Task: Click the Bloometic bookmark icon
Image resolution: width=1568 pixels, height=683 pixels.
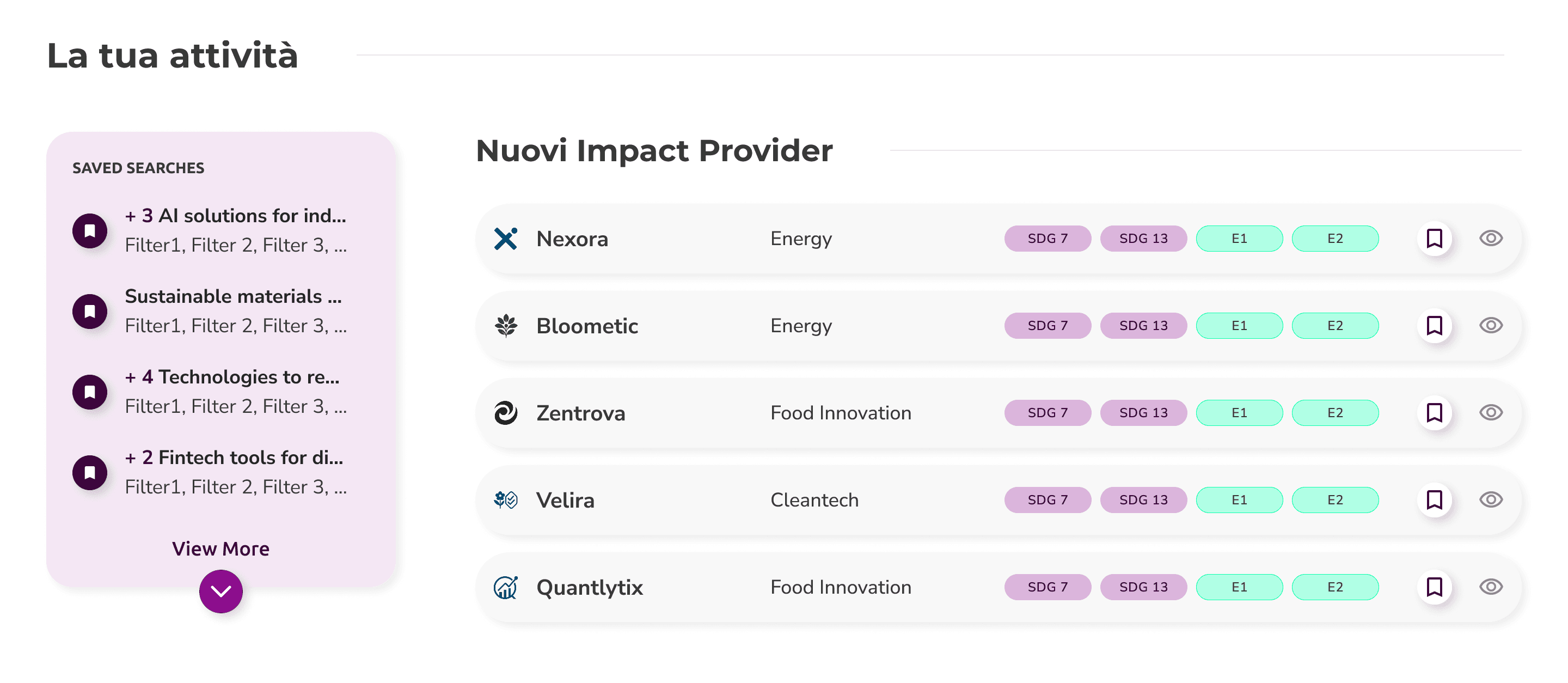Action: (x=1434, y=326)
